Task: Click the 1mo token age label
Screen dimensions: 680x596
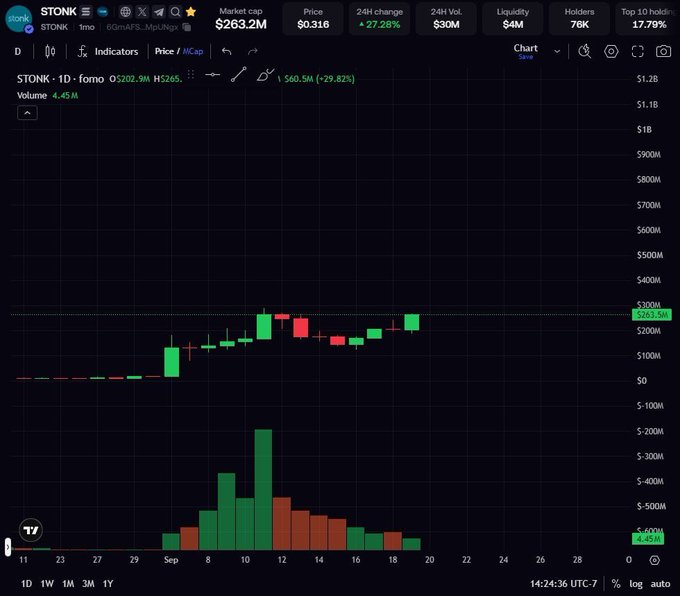Action: 87,27
